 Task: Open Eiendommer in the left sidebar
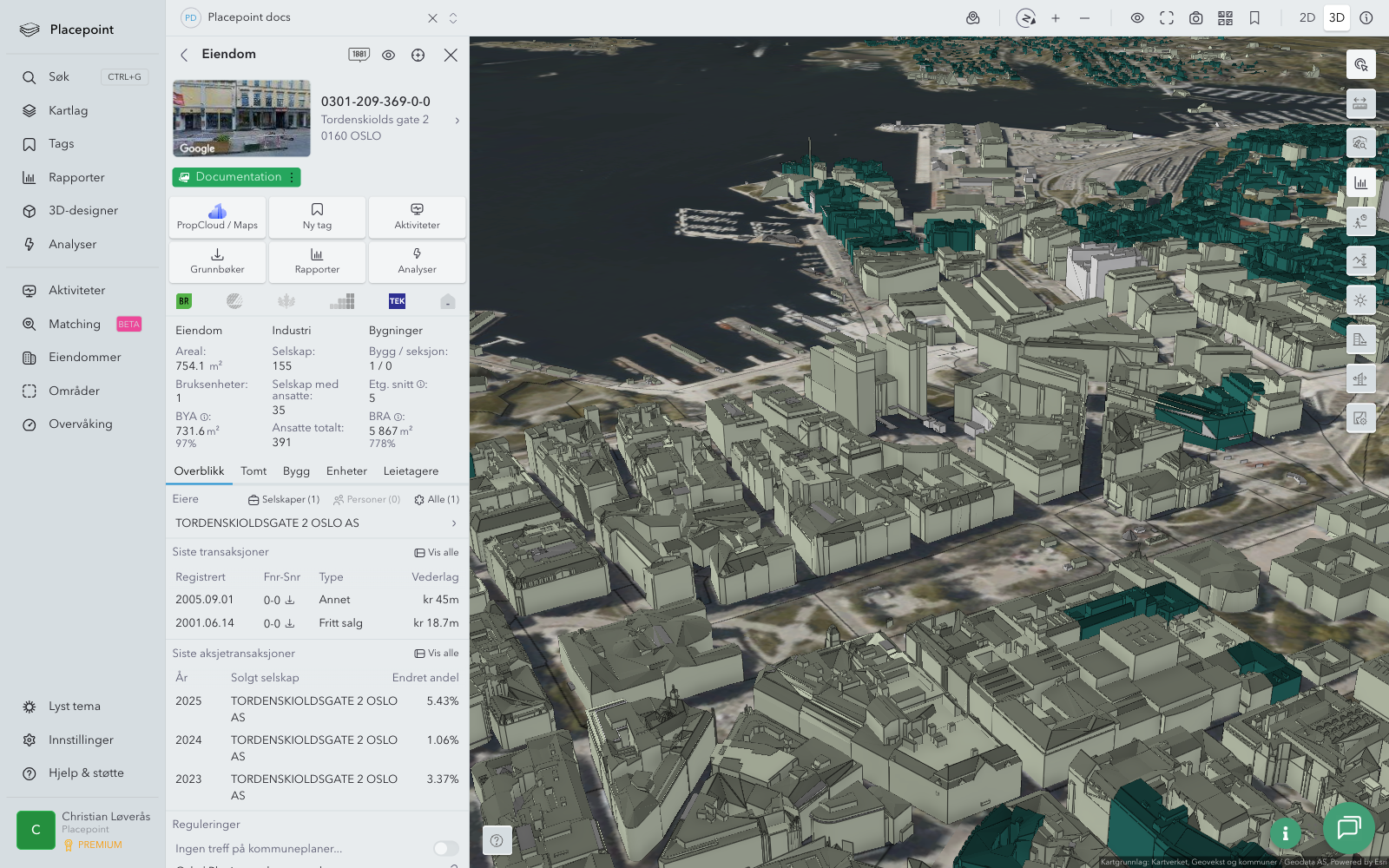click(x=84, y=358)
